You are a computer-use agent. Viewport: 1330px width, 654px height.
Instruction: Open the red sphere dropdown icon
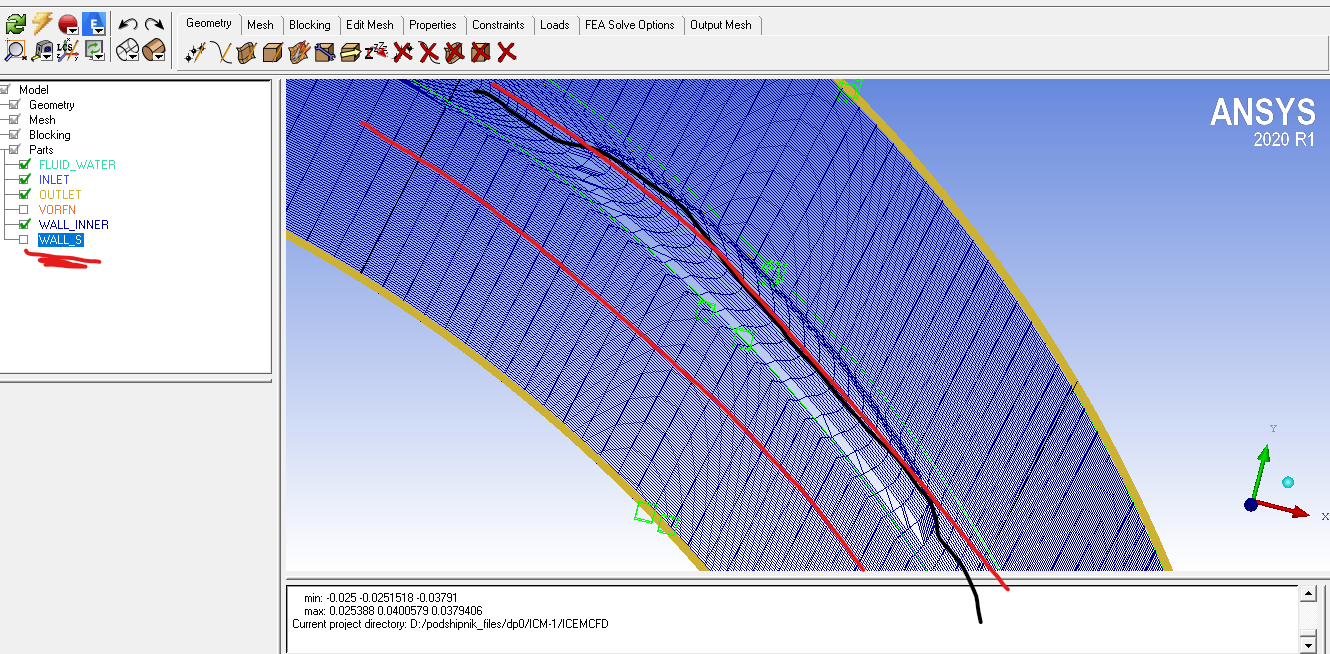point(68,23)
